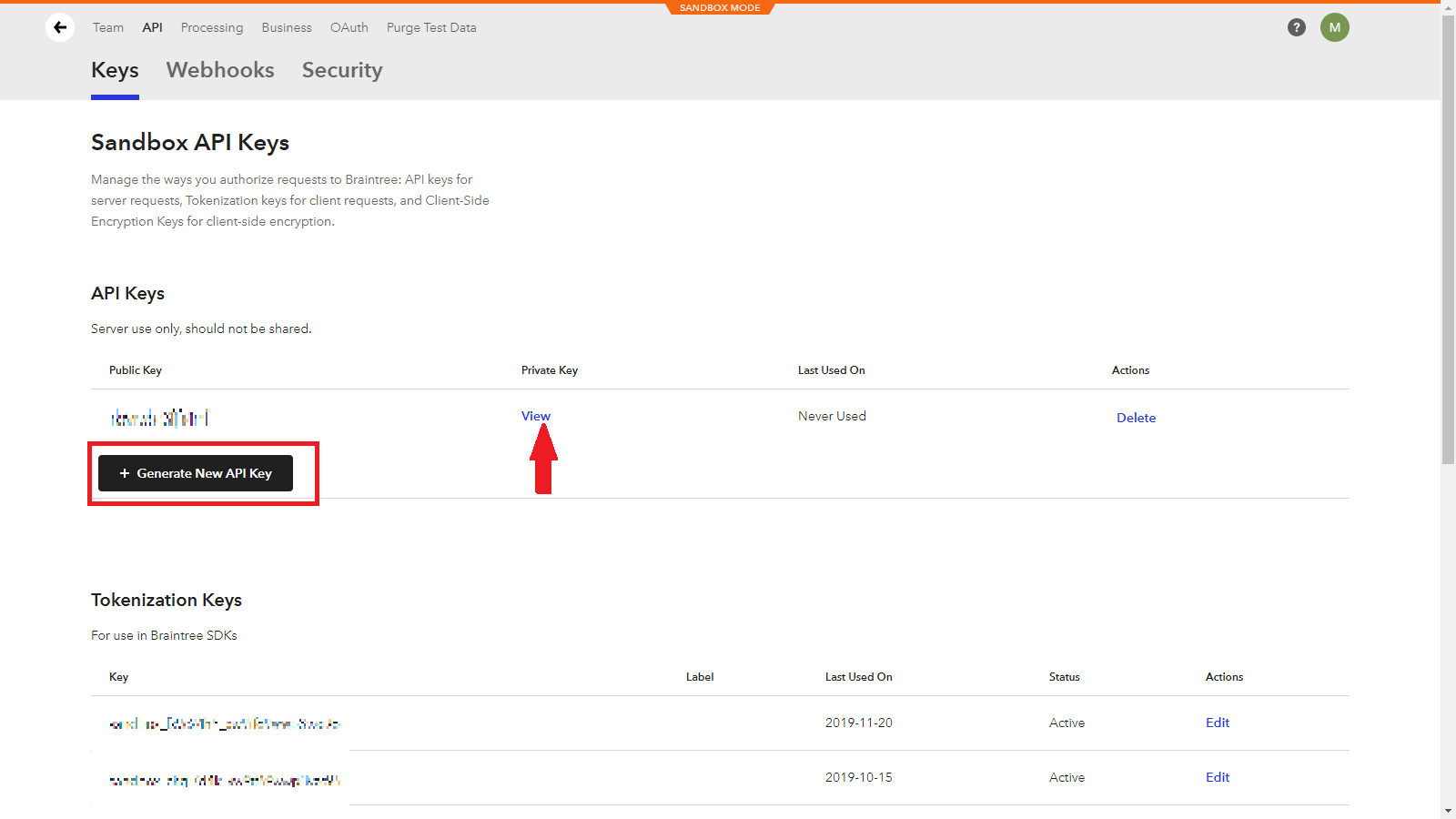This screenshot has width=1456, height=819.
Task: Click the scrollbar up arrow
Action: coord(1449,7)
